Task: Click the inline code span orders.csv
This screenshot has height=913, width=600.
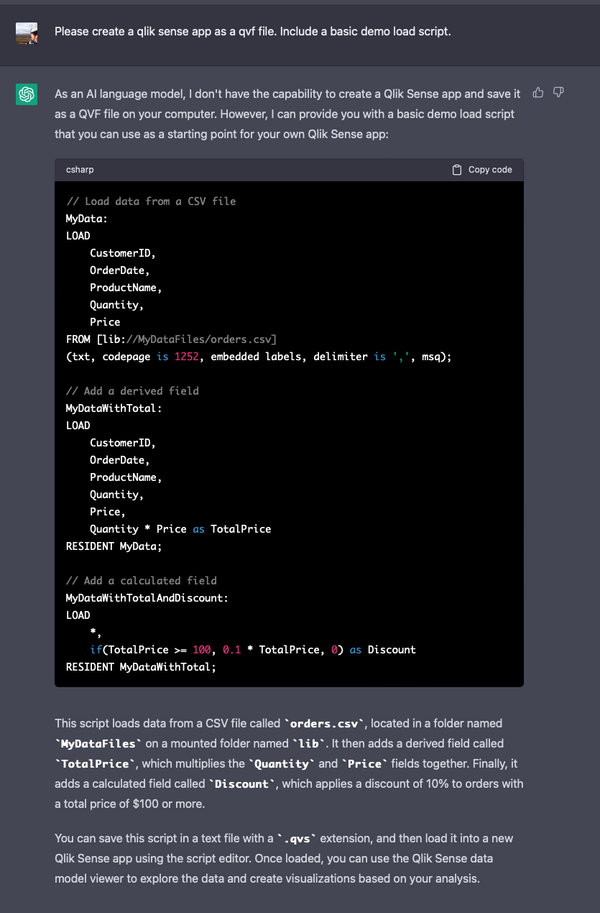Action: [x=322, y=724]
